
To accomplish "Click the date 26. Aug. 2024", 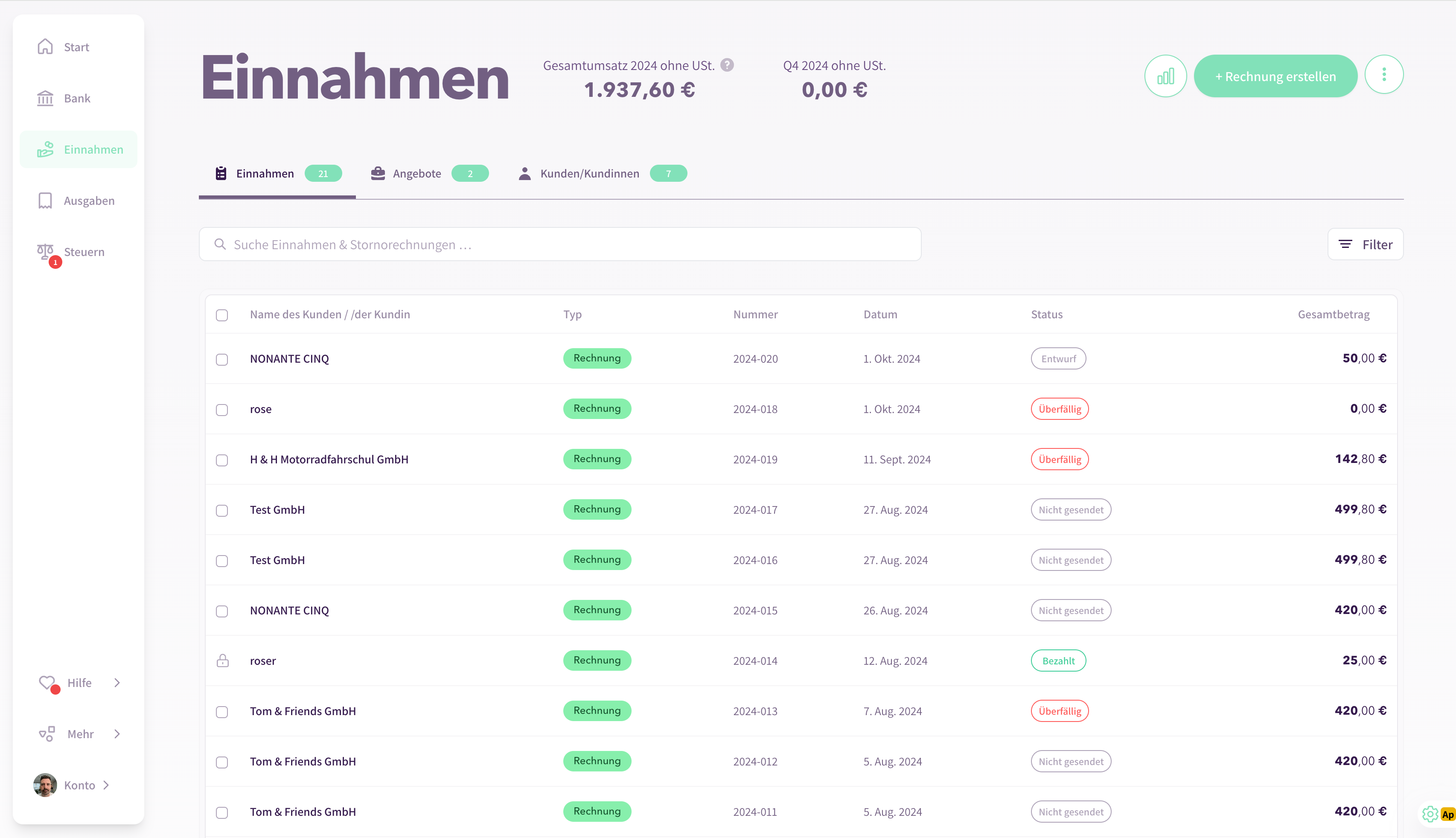I will click(895, 610).
